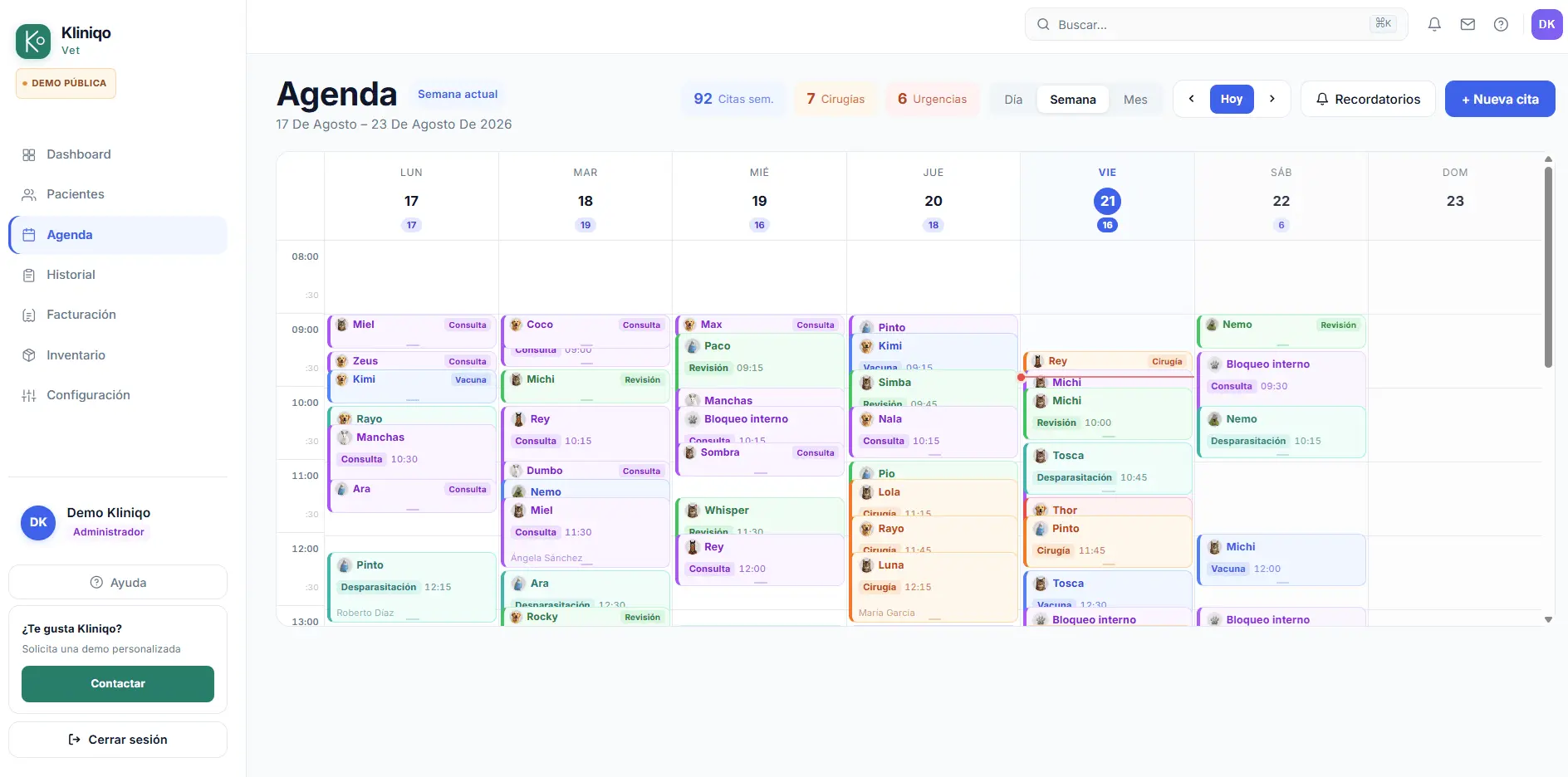
Task: Focus the Buscar search field
Action: (1216, 24)
